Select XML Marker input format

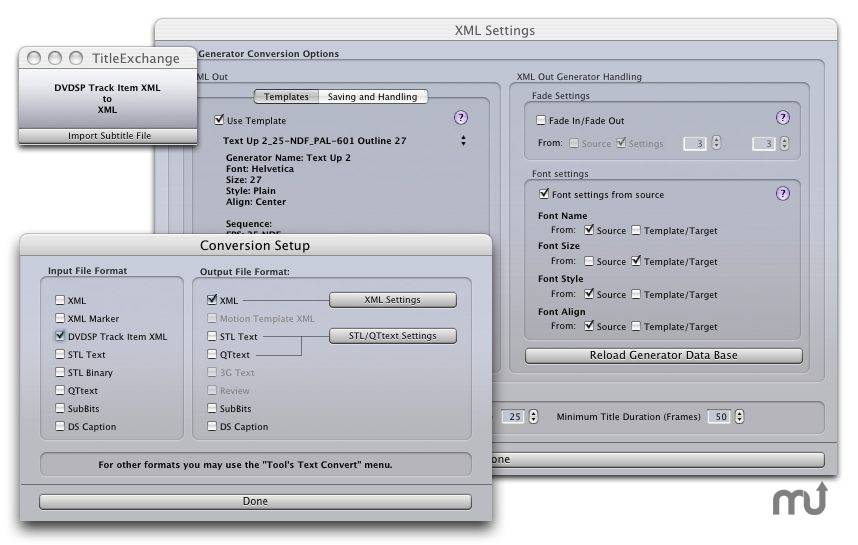click(60, 318)
